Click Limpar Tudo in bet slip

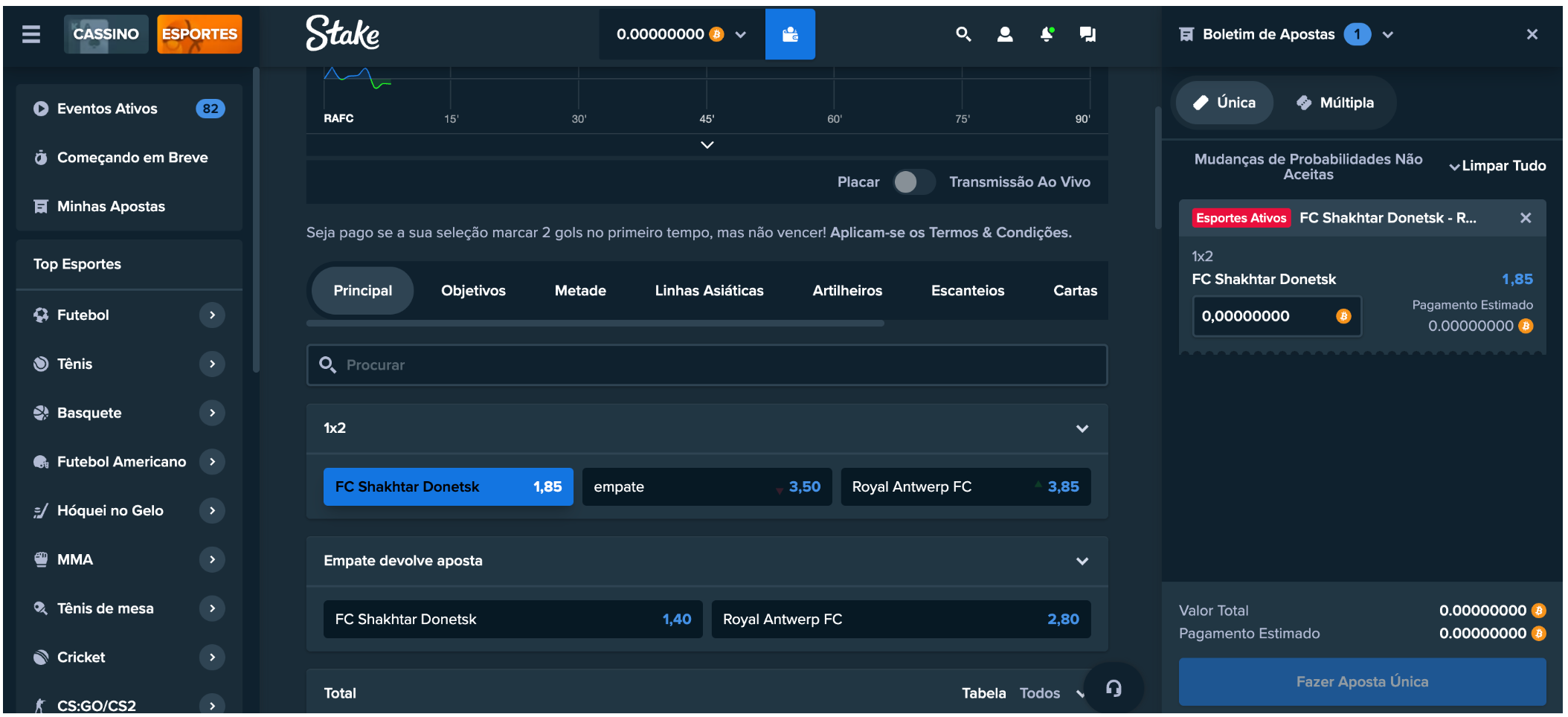tap(1504, 166)
